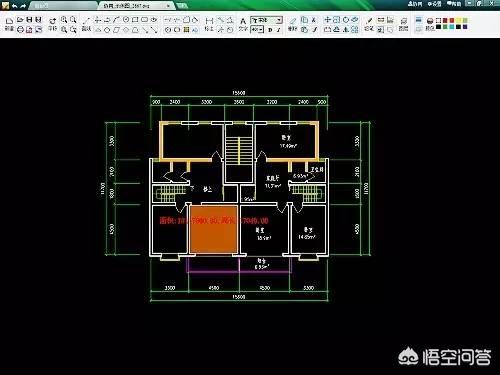500x375 pixels.
Task: Select the line drawing tool
Action: coord(87,20)
